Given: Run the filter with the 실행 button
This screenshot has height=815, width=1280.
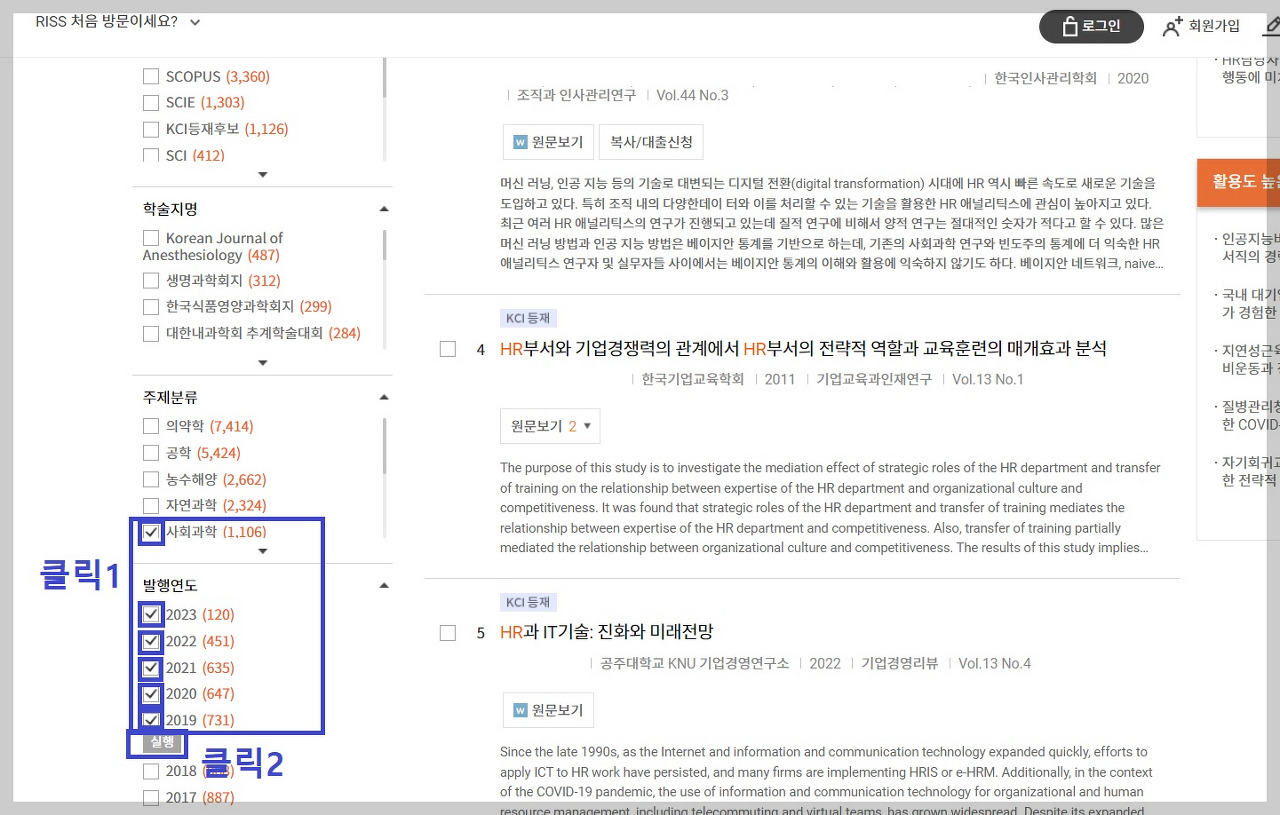Looking at the screenshot, I should (162, 742).
